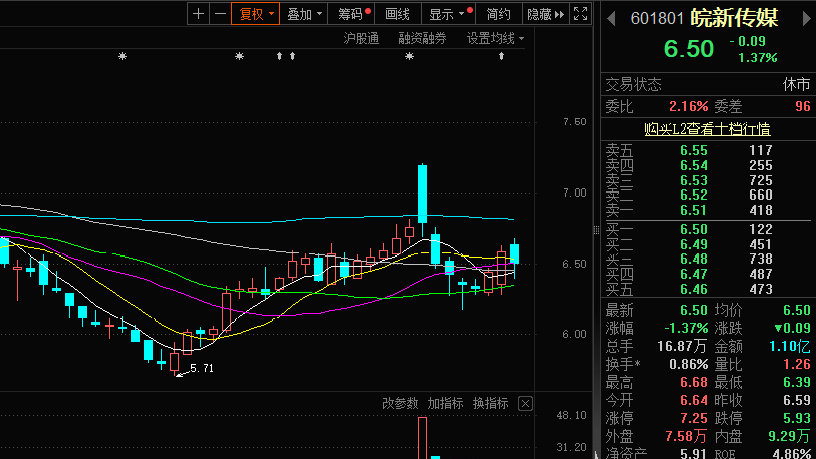This screenshot has height=459, width=816.
Task: Click the 换指标 switch indicator button
Action: [x=491, y=403]
